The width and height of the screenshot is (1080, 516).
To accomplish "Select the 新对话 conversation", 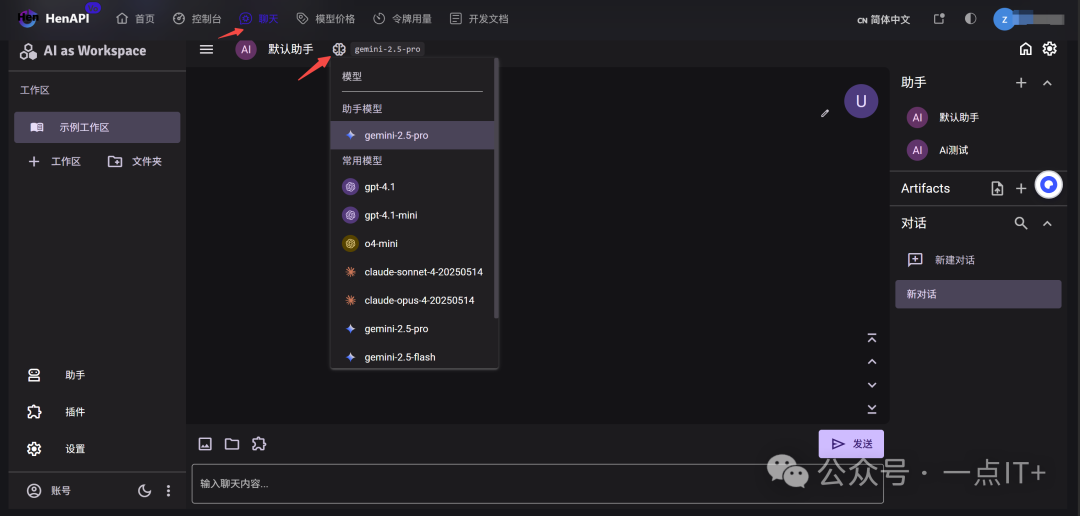I will 978,294.
